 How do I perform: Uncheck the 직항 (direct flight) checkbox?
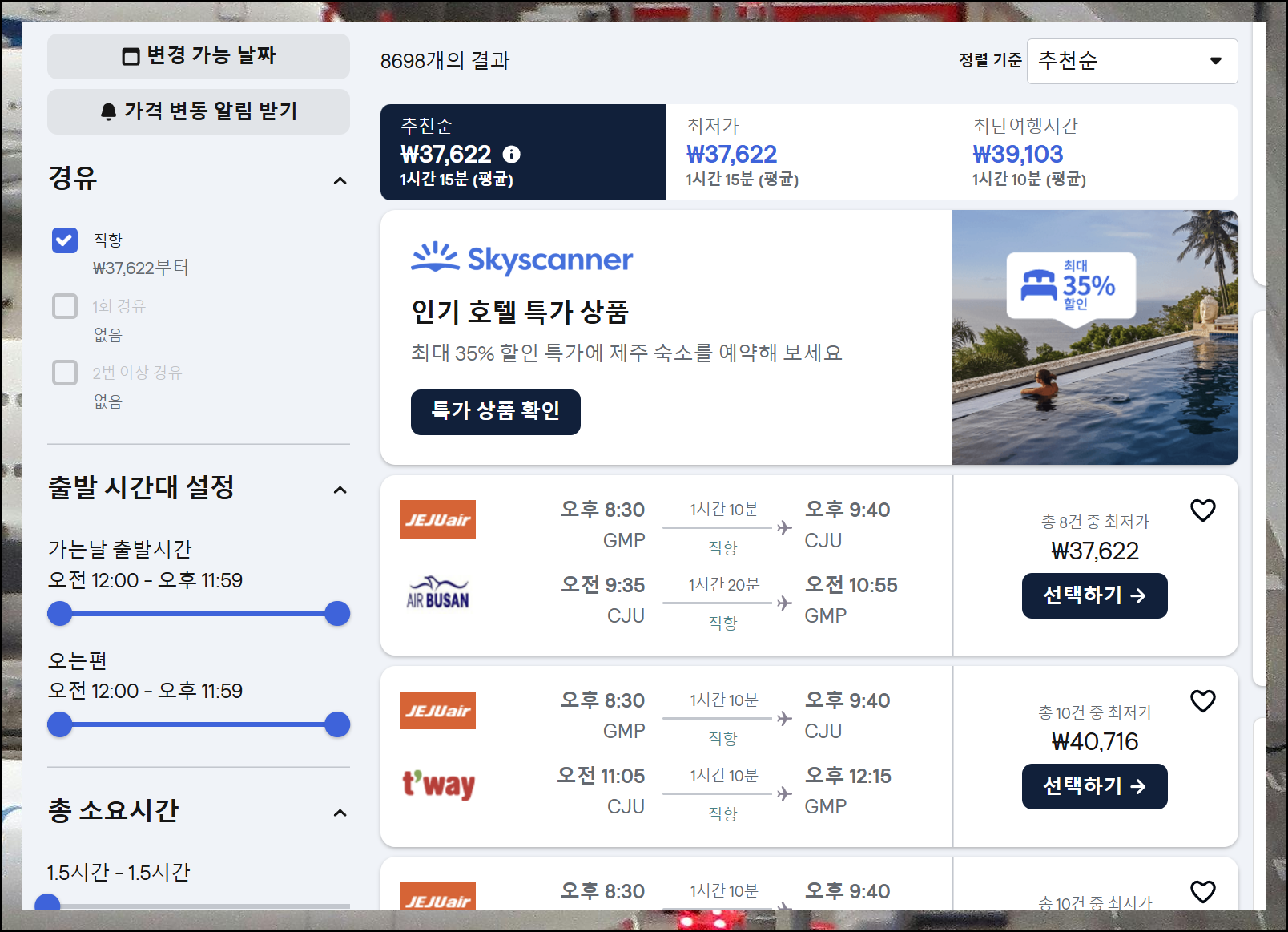point(65,240)
